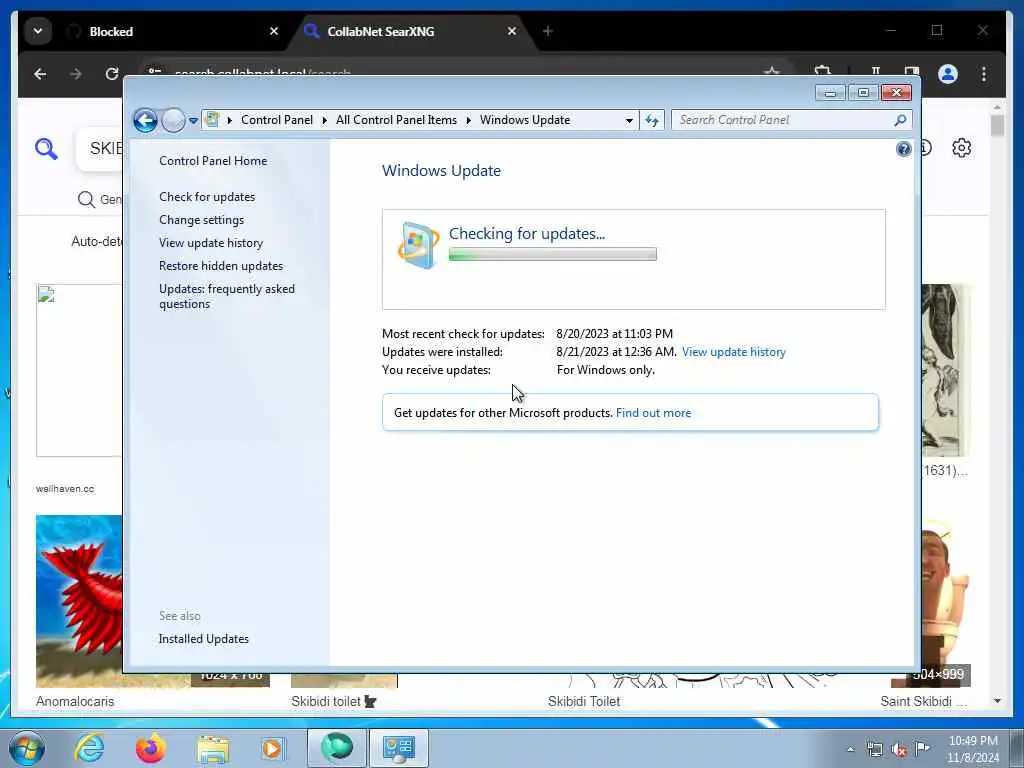
Task: Expand chevron after All Control Panel Items
Action: coord(468,120)
